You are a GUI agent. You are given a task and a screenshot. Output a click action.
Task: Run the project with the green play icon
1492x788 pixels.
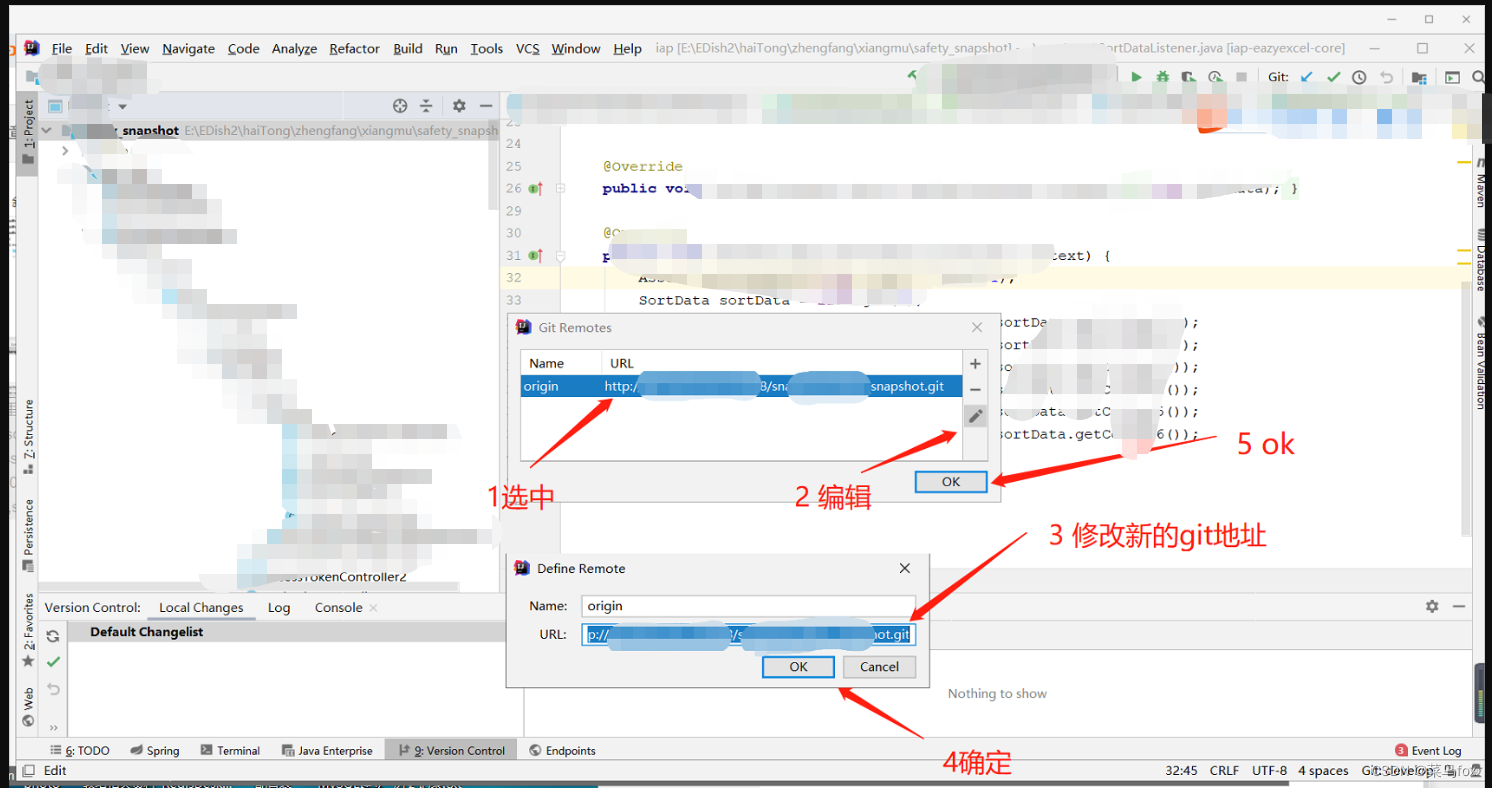tap(1136, 77)
